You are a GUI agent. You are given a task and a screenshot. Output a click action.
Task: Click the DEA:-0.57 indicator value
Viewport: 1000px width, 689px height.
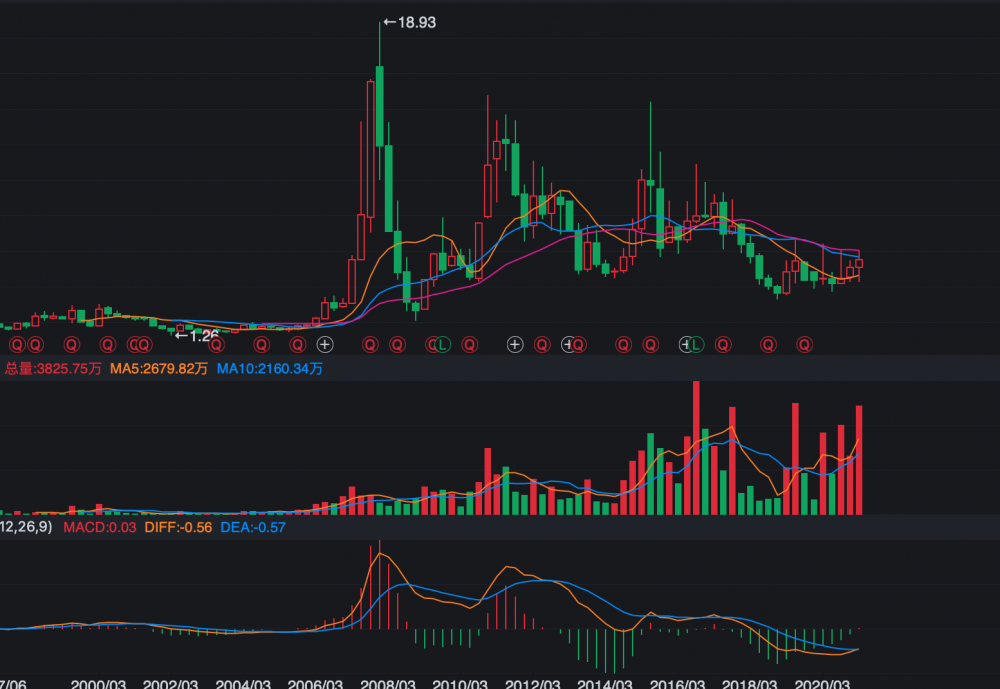click(253, 528)
